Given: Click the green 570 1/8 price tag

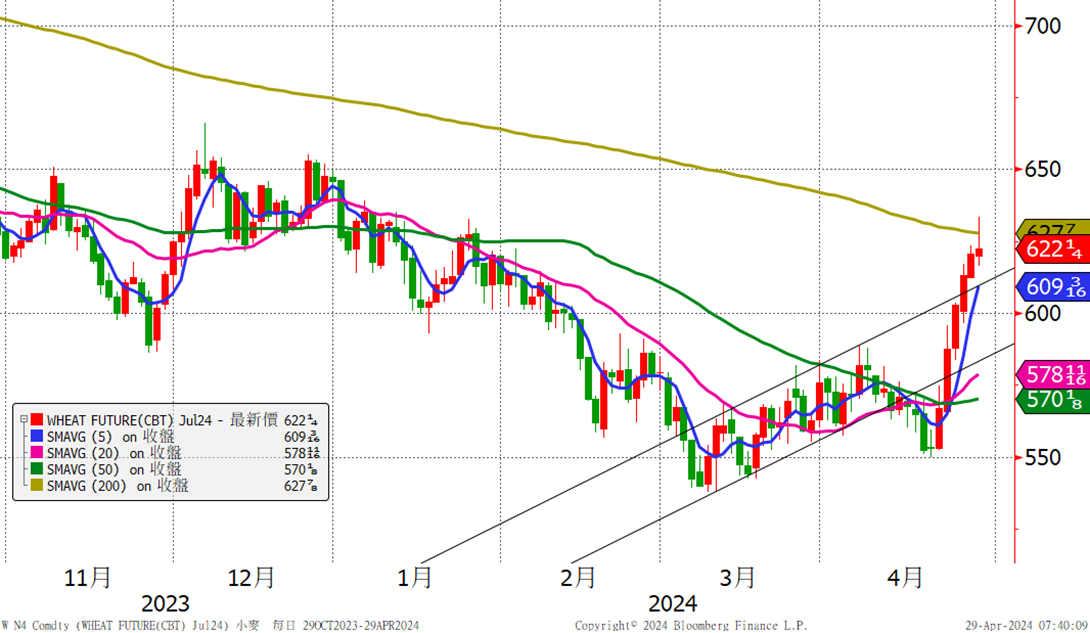Looking at the screenshot, I should [1052, 400].
